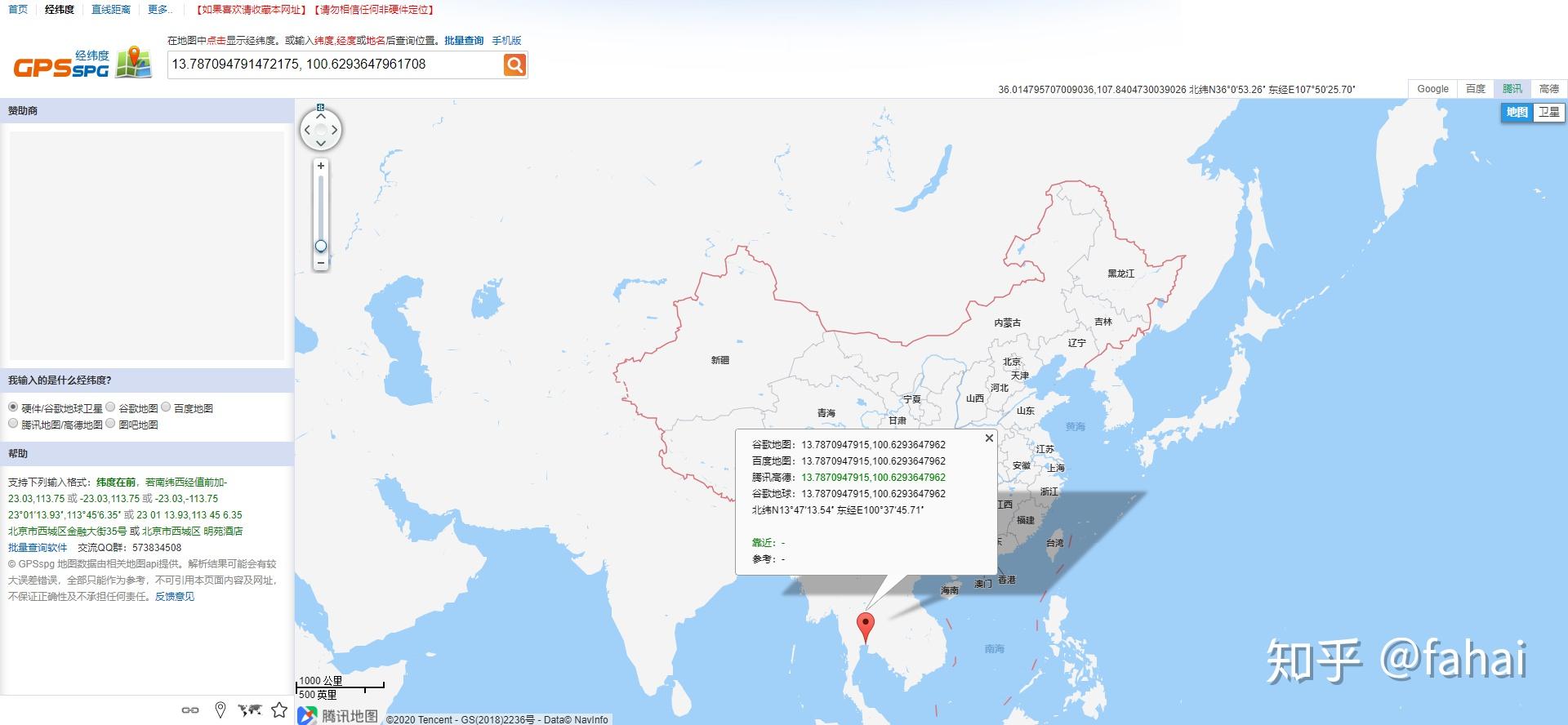This screenshot has width=1568, height=725.
Task: Switch to the Google map tab
Action: (x=1432, y=89)
